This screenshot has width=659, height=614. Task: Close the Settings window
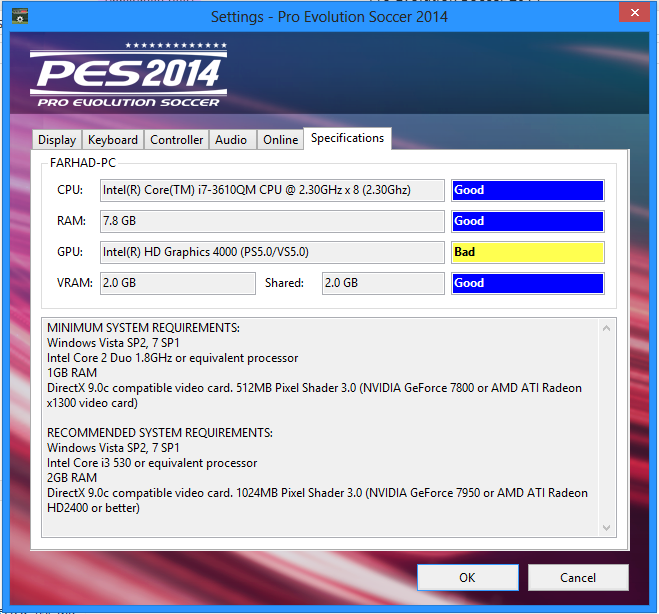coord(635,13)
